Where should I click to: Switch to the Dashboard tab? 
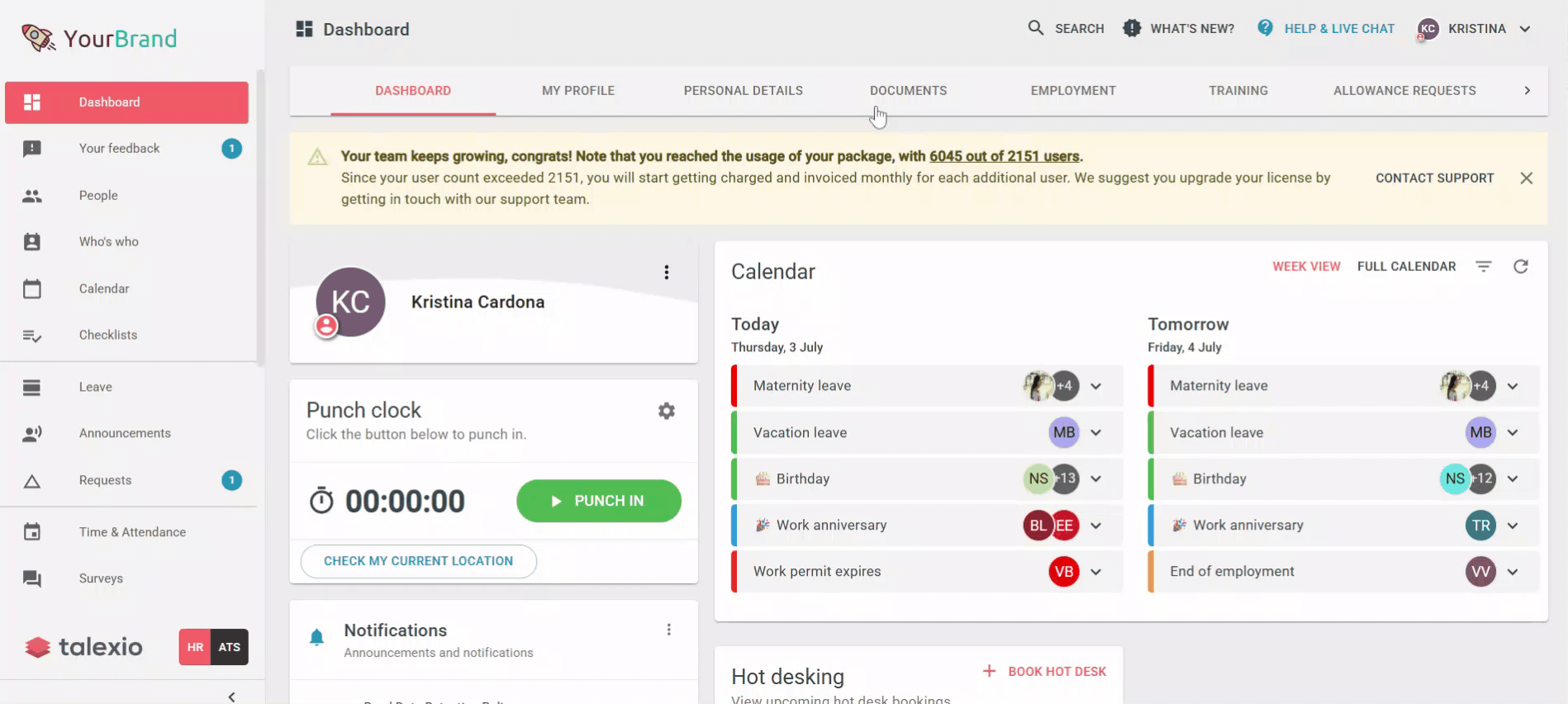click(x=413, y=91)
